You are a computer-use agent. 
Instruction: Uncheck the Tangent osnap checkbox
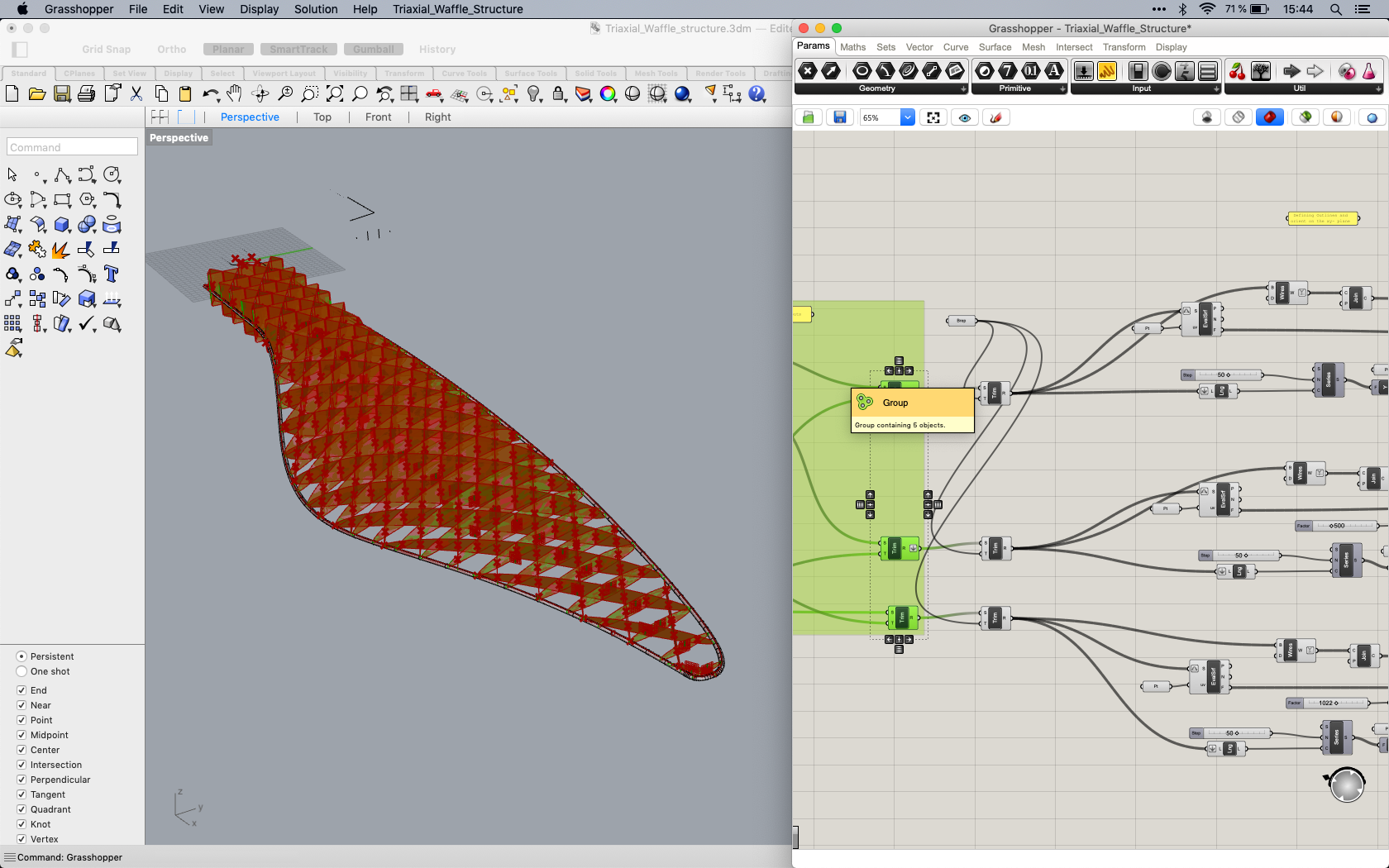point(21,794)
